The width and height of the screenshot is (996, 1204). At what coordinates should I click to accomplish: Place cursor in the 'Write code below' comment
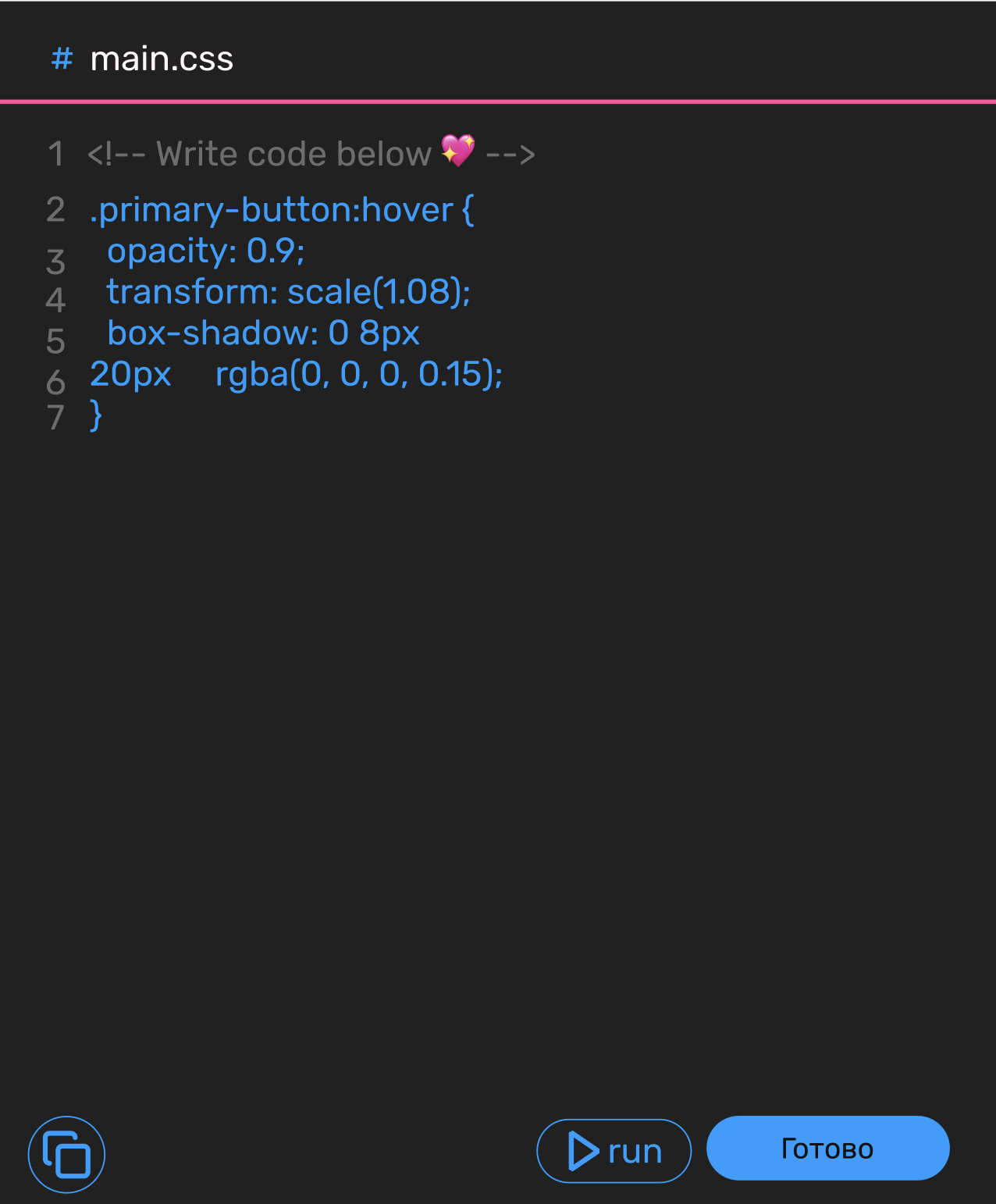pyautogui.click(x=293, y=154)
